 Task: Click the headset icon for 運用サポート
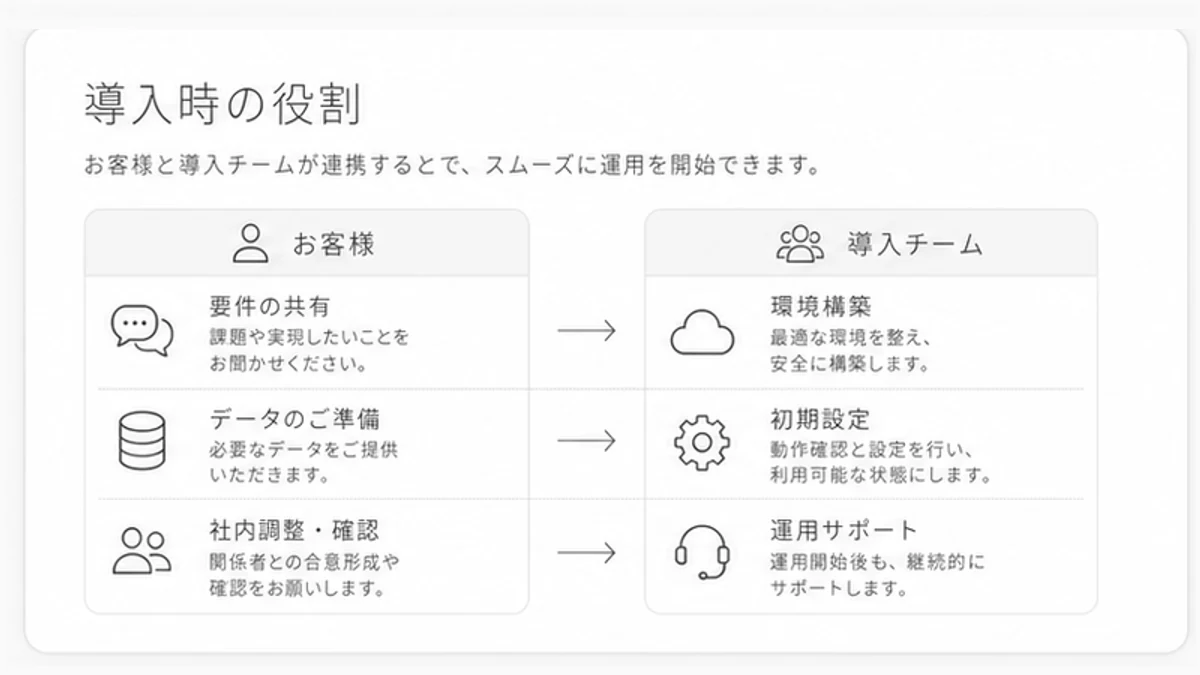coord(702,552)
